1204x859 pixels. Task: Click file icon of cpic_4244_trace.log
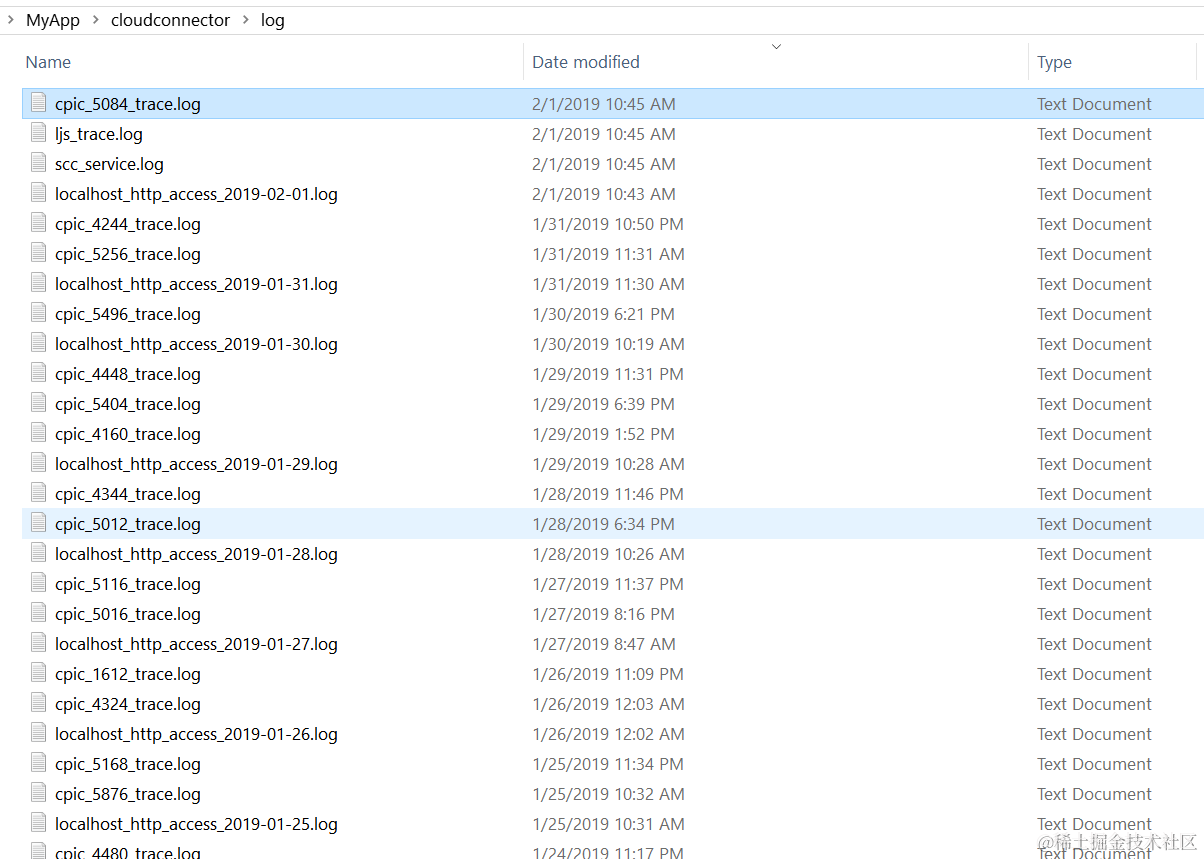[x=39, y=223]
